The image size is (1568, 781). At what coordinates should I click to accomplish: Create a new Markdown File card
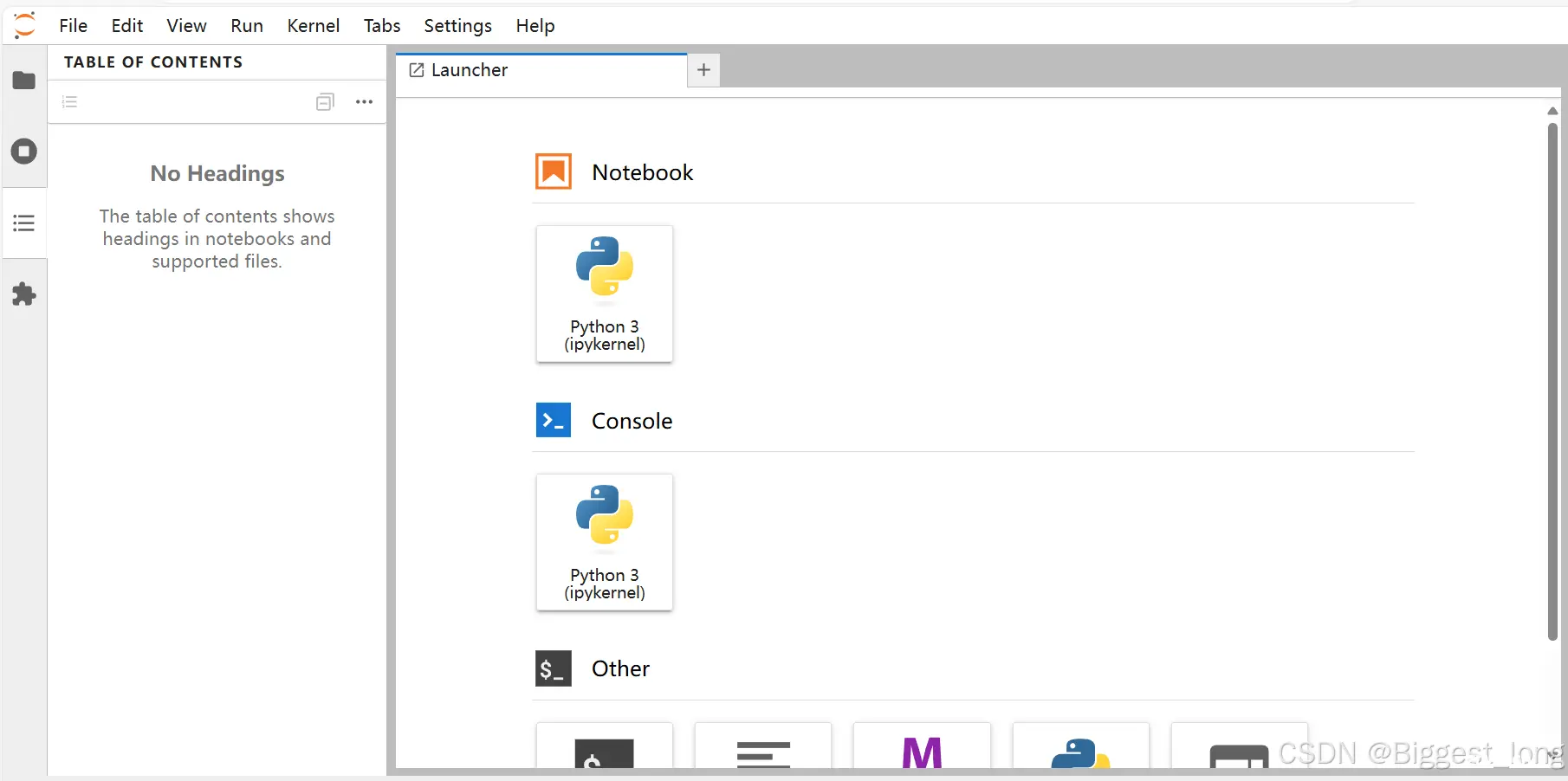coord(922,746)
